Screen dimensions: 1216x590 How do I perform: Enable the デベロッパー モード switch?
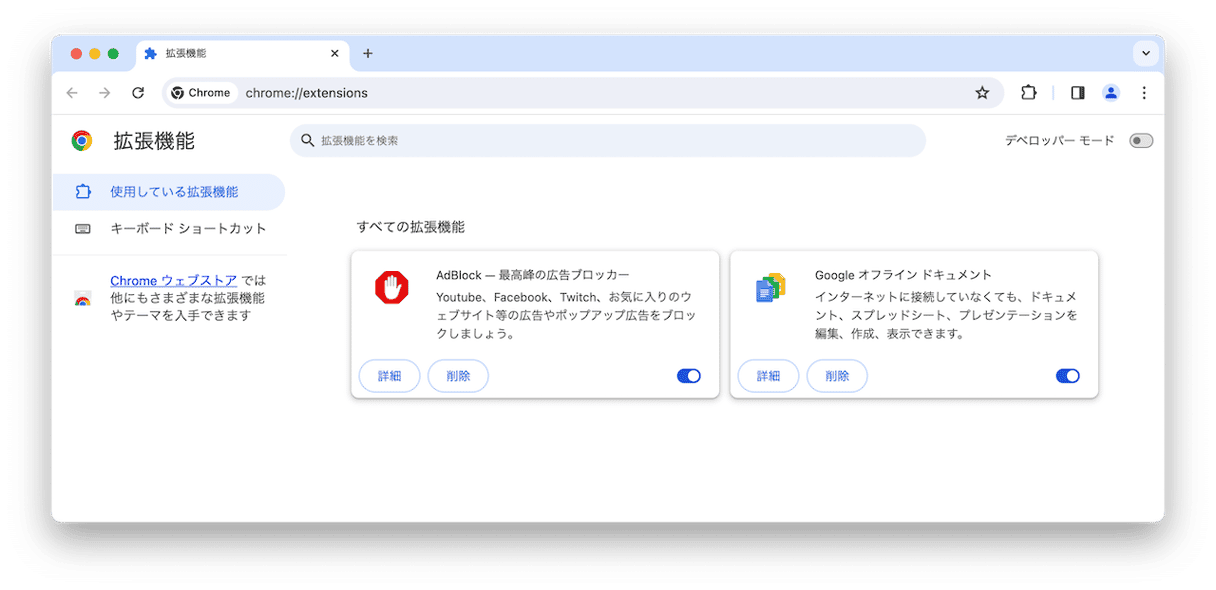[1141, 141]
